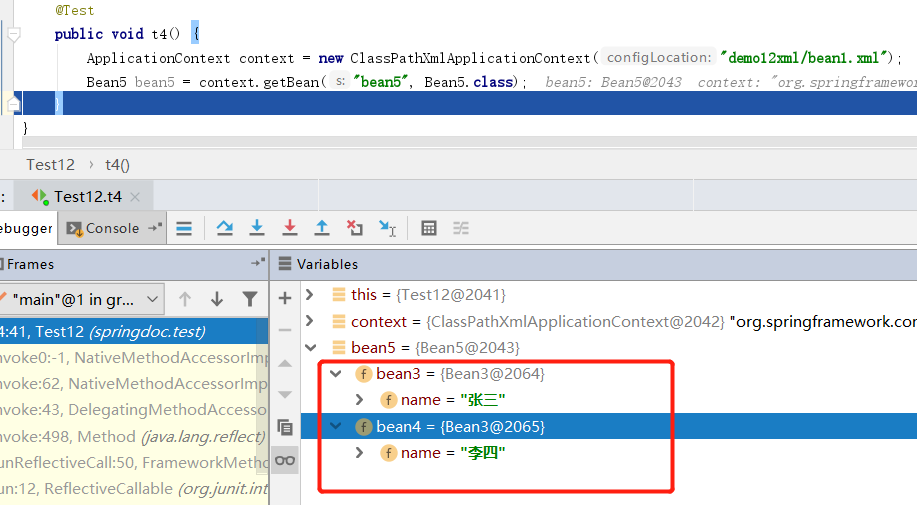Image resolution: width=917 pixels, height=505 pixels.
Task: Click Frames panel title
Action: pyautogui.click(x=30, y=264)
